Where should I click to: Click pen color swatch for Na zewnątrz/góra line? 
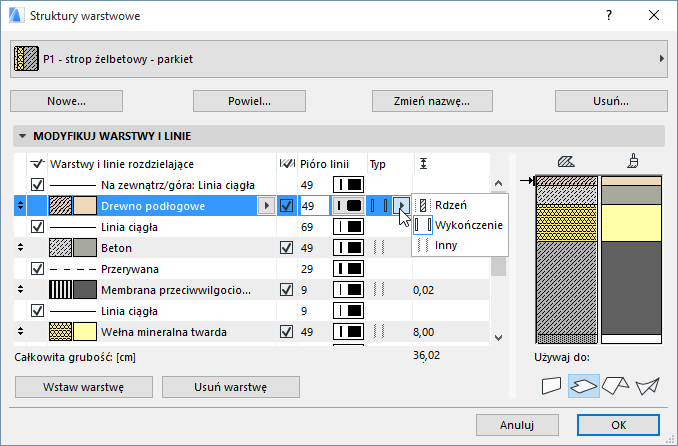pos(348,185)
